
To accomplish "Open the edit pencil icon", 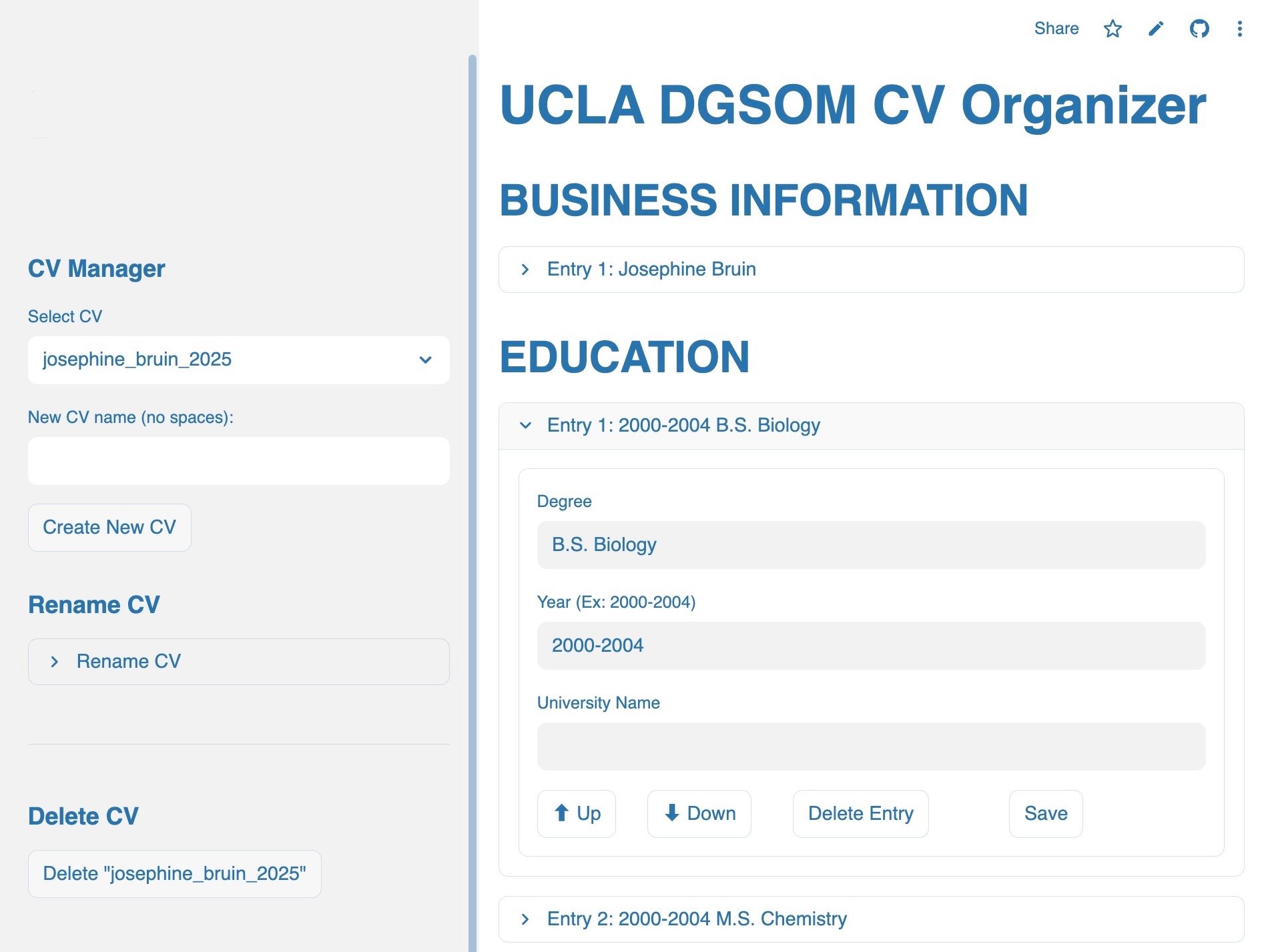I will 1156,29.
